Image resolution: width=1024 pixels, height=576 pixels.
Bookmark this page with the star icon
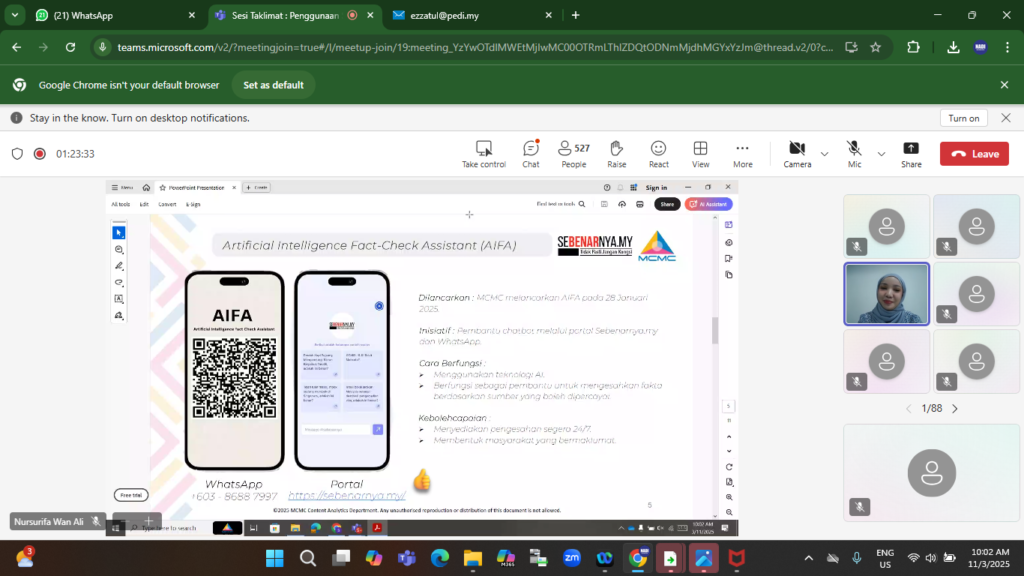click(x=876, y=47)
